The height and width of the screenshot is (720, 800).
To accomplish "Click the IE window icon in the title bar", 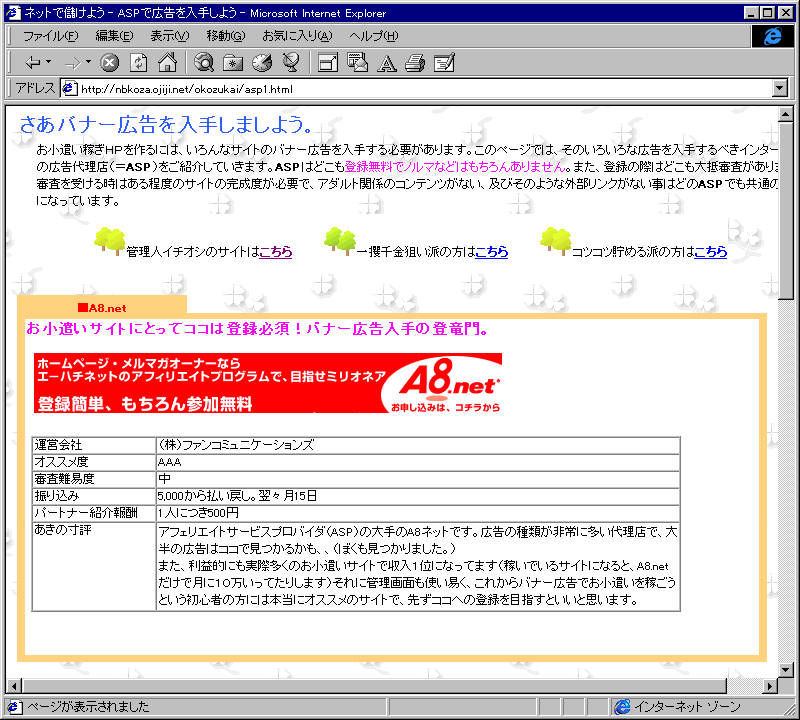I will pos(13,13).
